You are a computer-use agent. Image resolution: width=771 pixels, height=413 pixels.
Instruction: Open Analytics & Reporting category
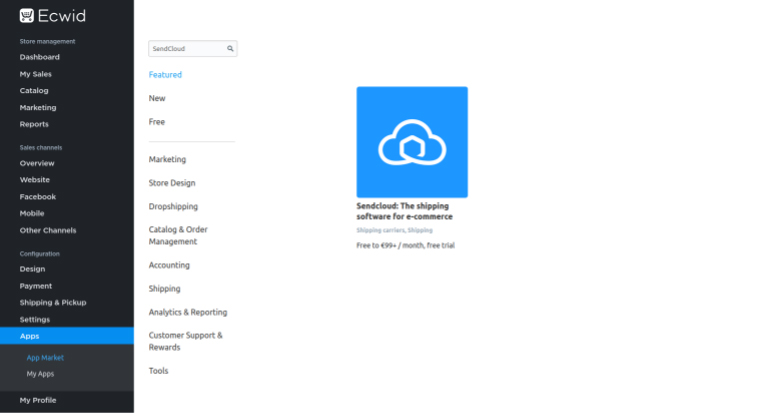pos(188,312)
